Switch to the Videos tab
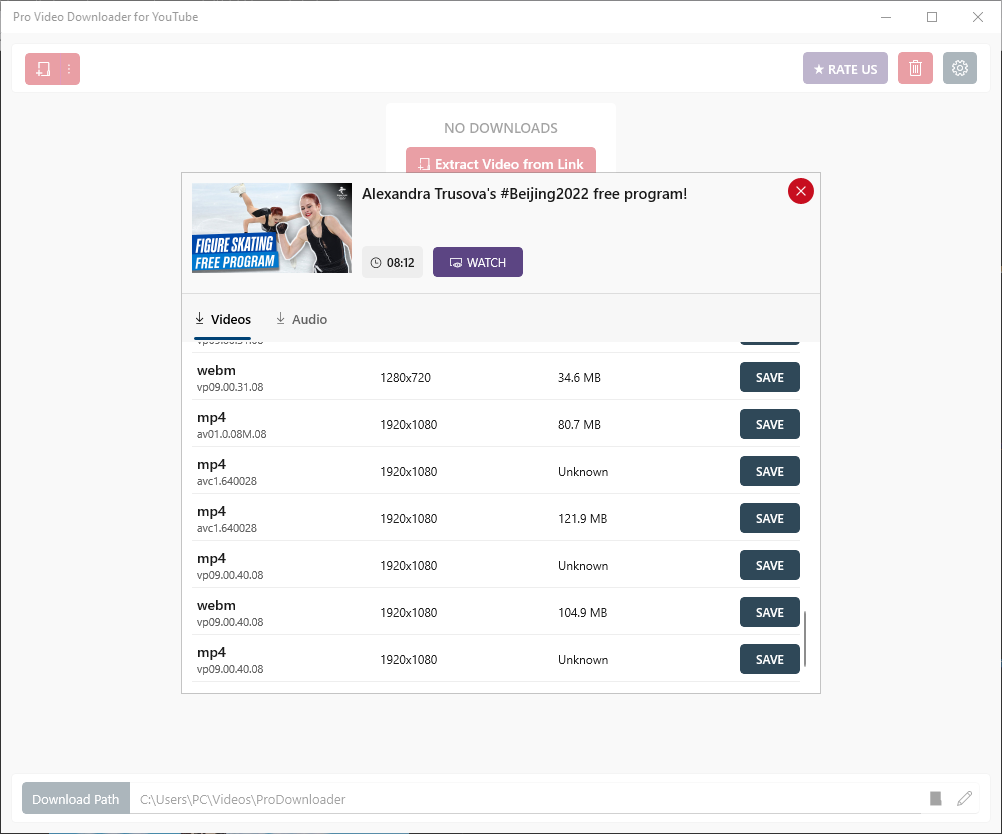This screenshot has width=1002, height=834. pos(222,320)
